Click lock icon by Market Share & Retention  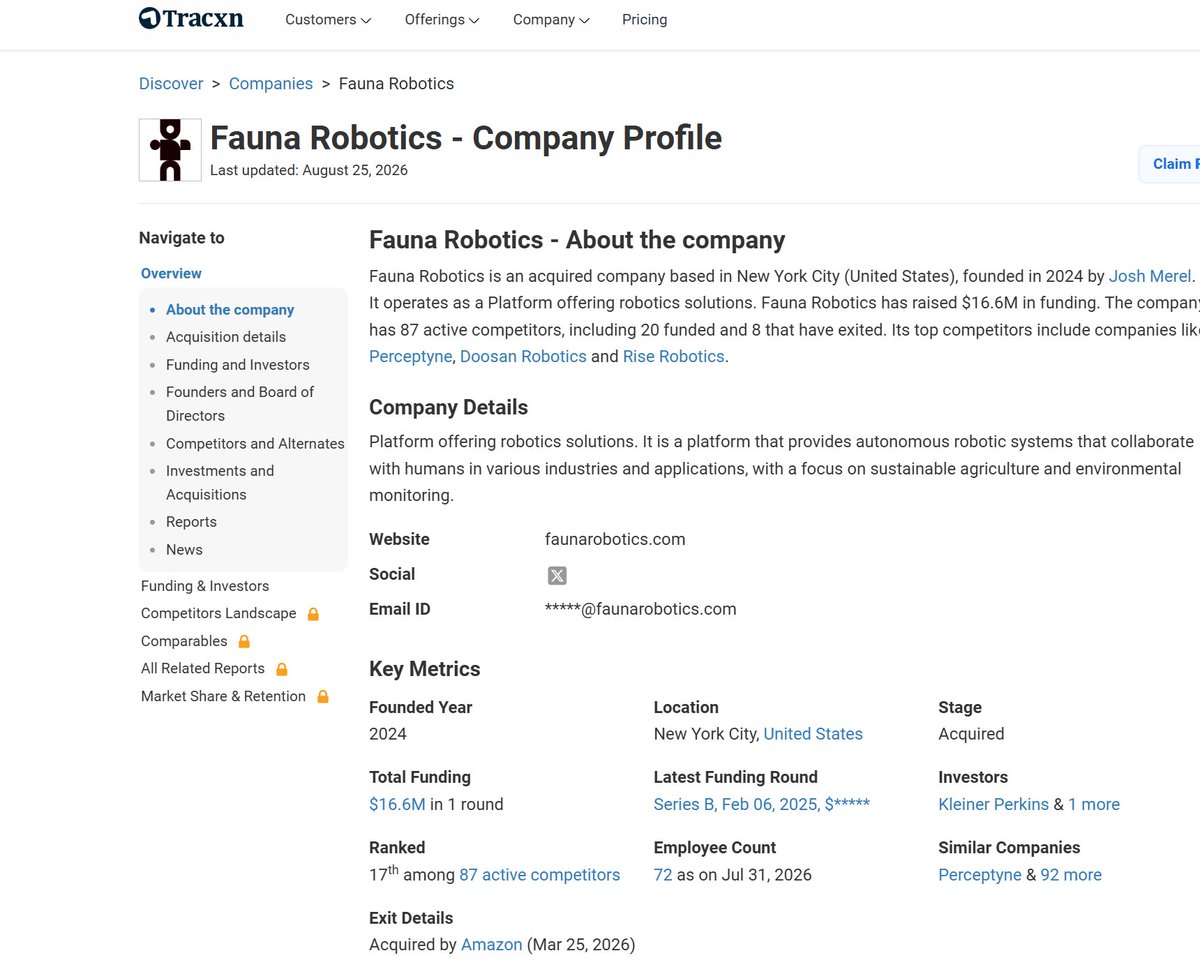click(x=323, y=697)
